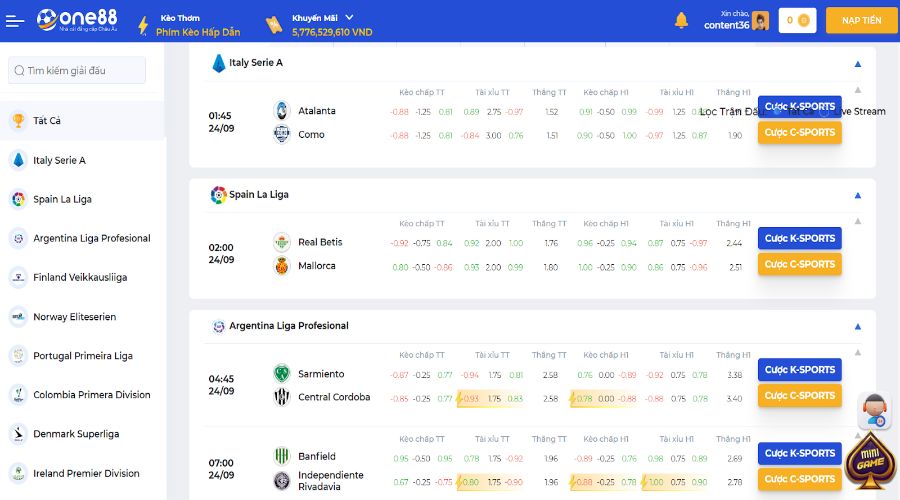This screenshot has width=900, height=500.
Task: Click the Italy Serie A sidebar icon
Action: tap(18, 160)
